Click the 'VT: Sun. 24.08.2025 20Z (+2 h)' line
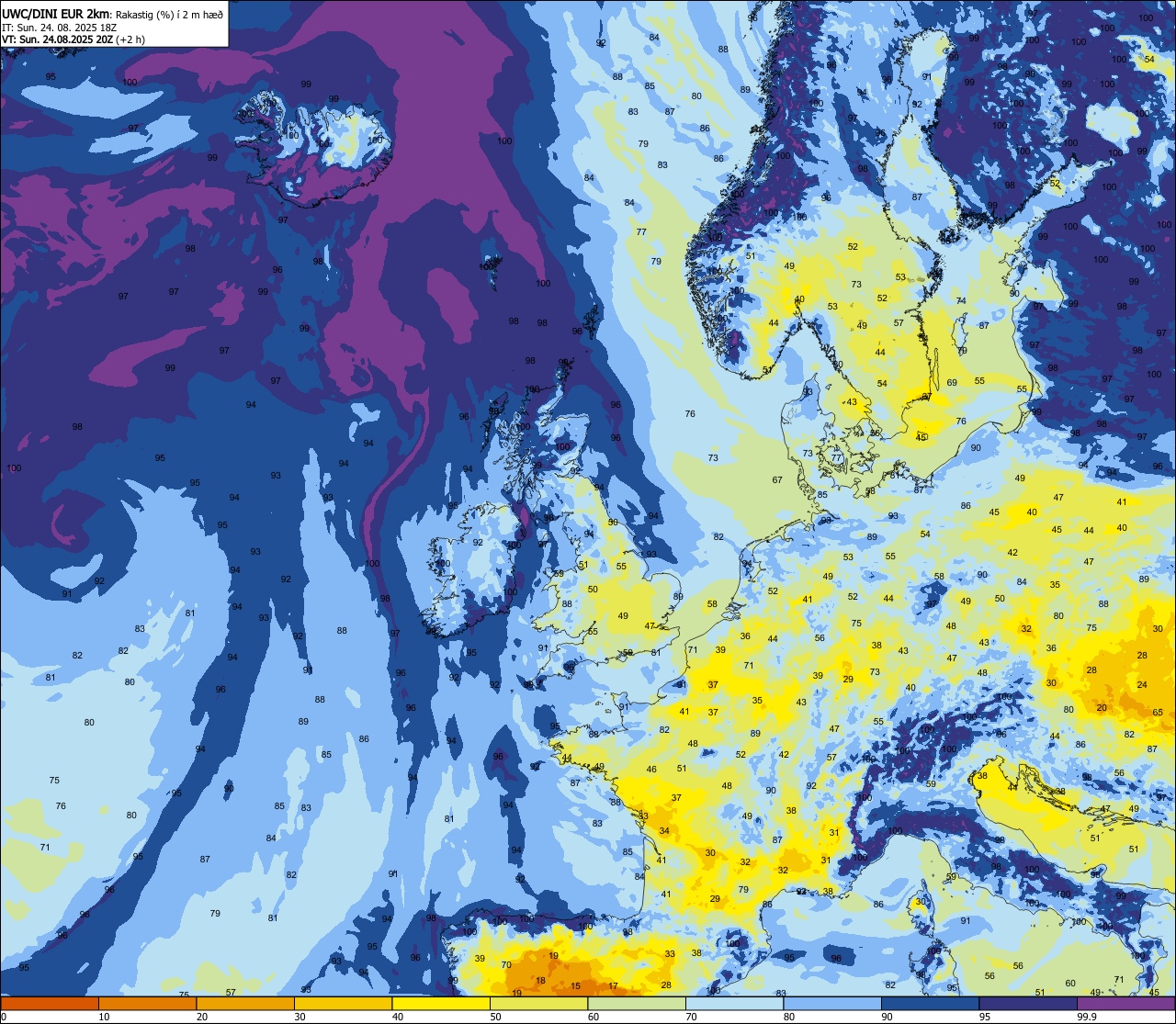The height and width of the screenshot is (1024, 1176). 73,39
